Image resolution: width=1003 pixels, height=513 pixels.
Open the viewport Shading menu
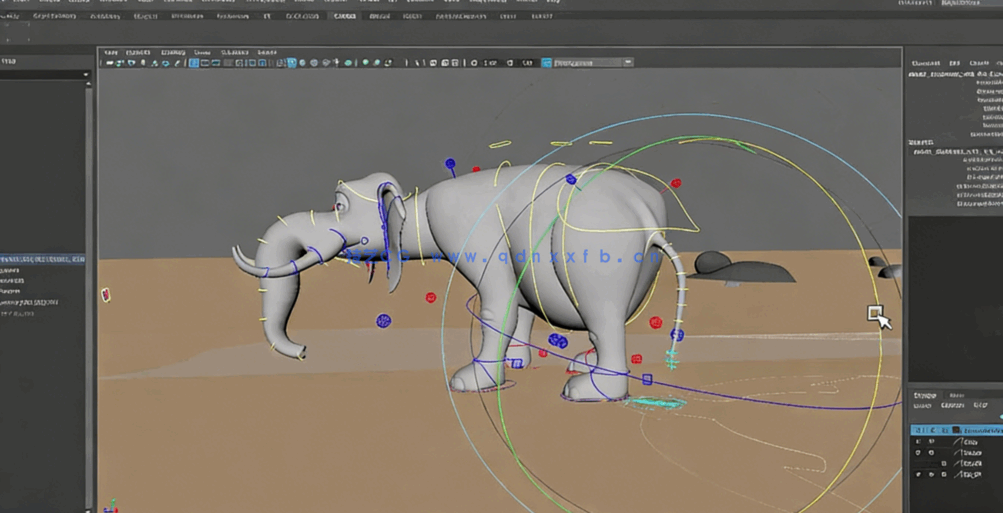coord(137,52)
